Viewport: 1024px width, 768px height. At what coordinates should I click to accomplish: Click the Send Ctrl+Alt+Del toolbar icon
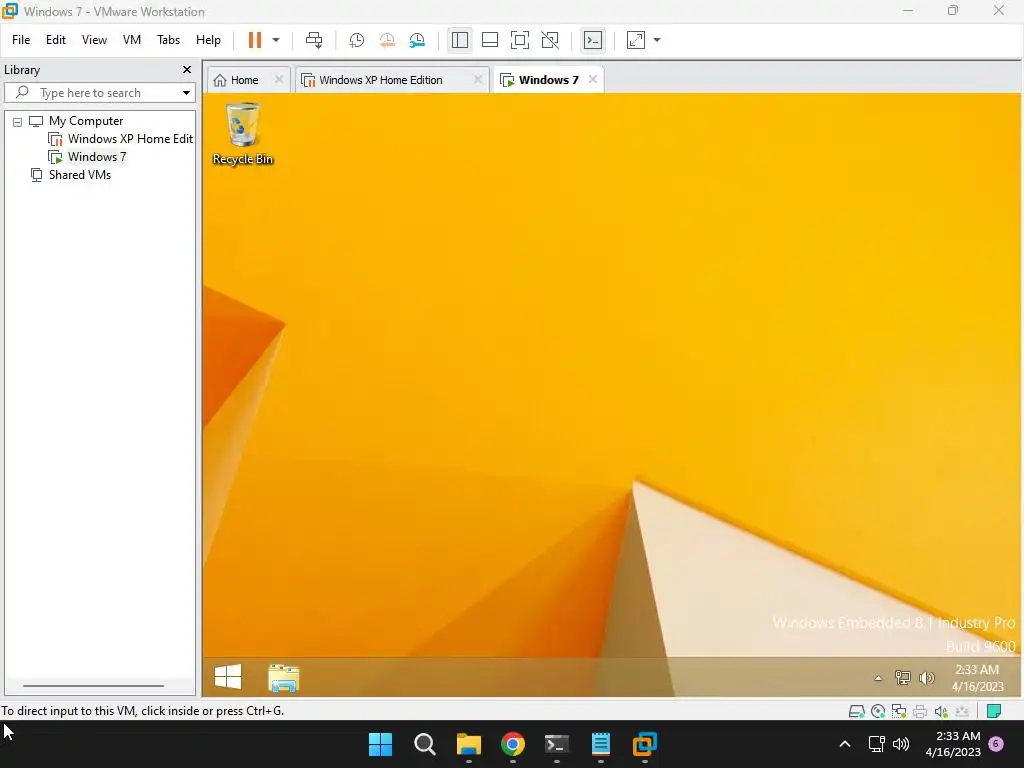pyautogui.click(x=314, y=40)
